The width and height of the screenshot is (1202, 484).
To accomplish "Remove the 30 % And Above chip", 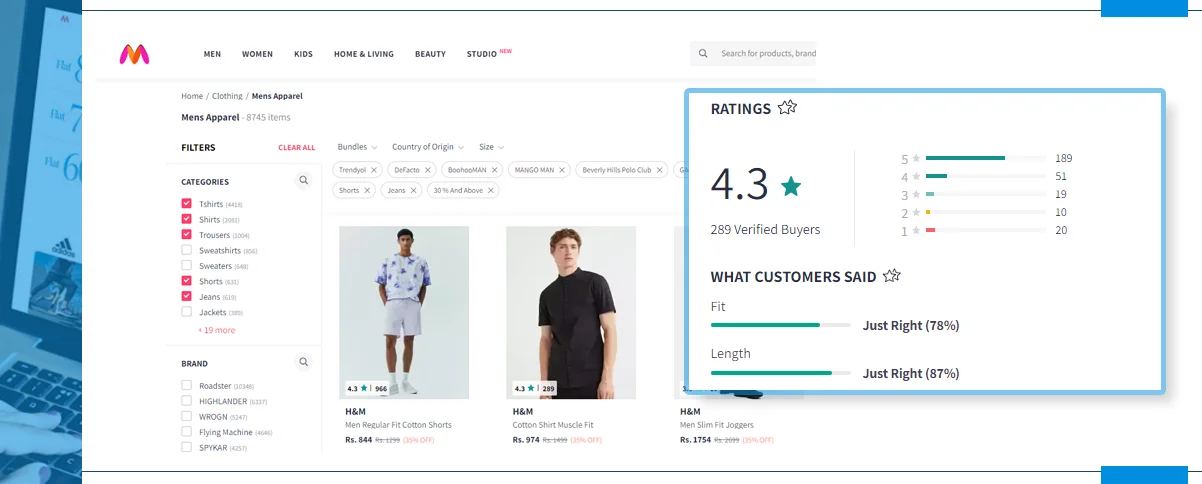I will 491,190.
